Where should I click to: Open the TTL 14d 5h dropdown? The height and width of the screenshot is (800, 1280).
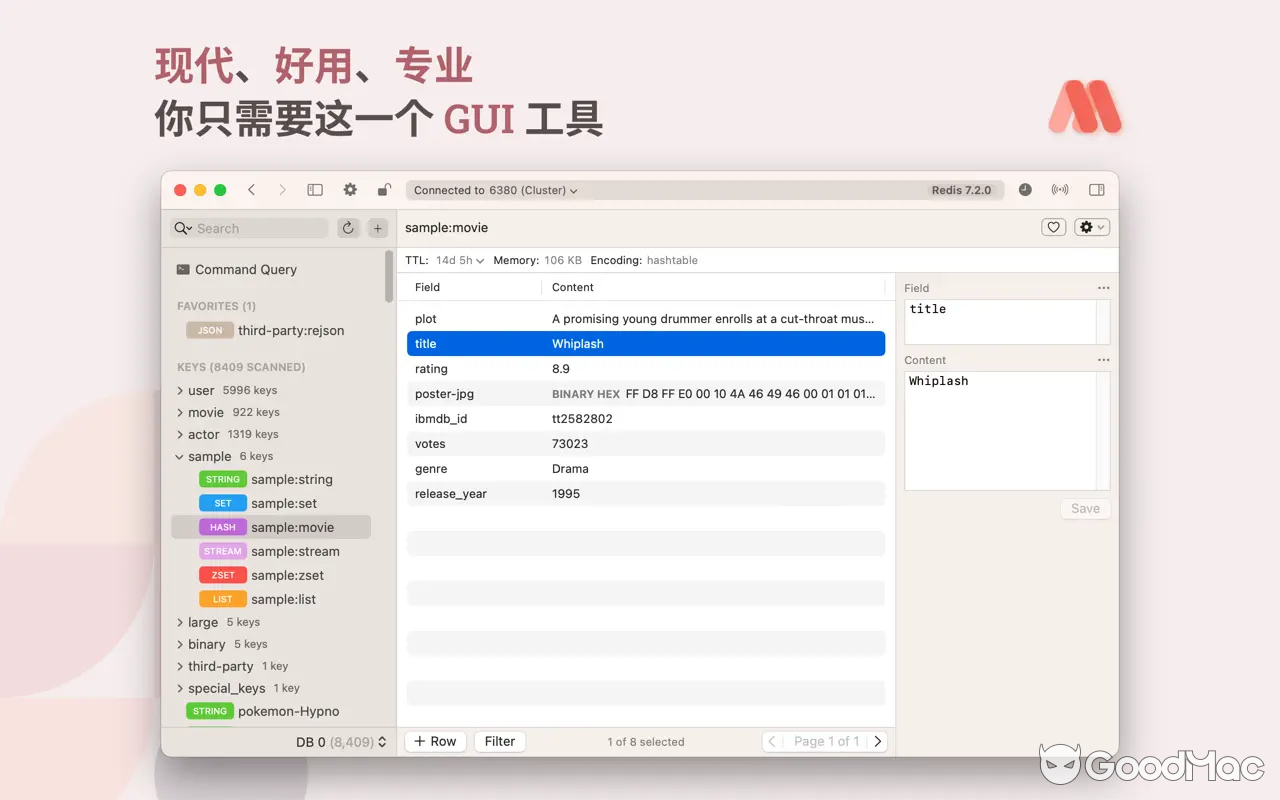click(458, 260)
